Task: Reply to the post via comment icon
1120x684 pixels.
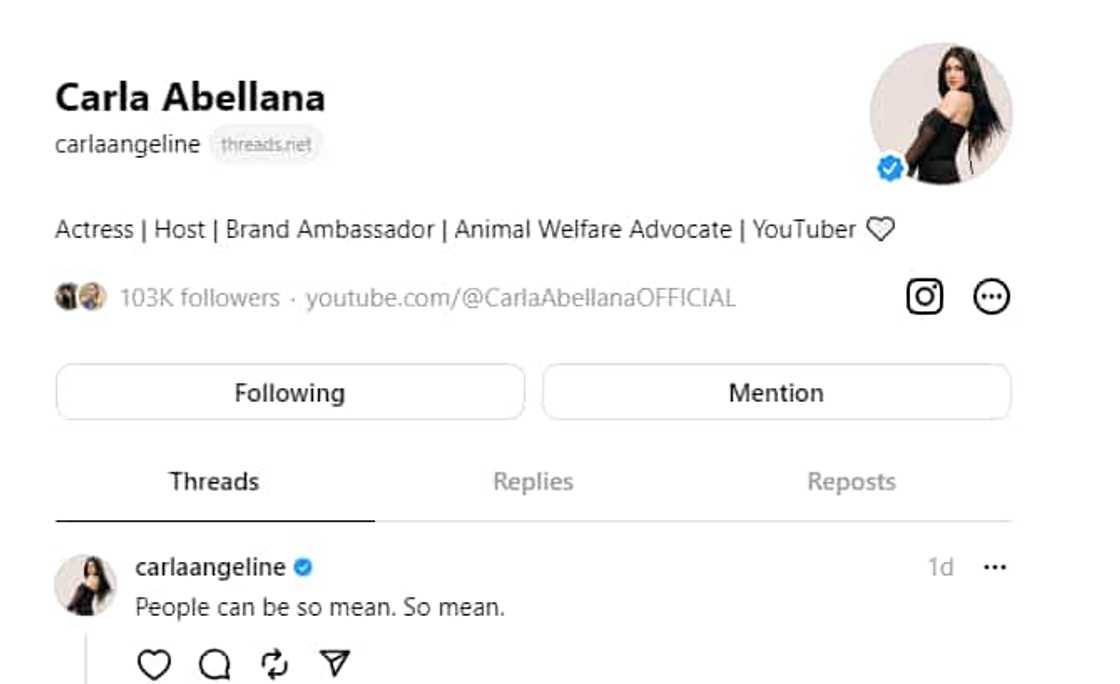Action: click(x=214, y=664)
